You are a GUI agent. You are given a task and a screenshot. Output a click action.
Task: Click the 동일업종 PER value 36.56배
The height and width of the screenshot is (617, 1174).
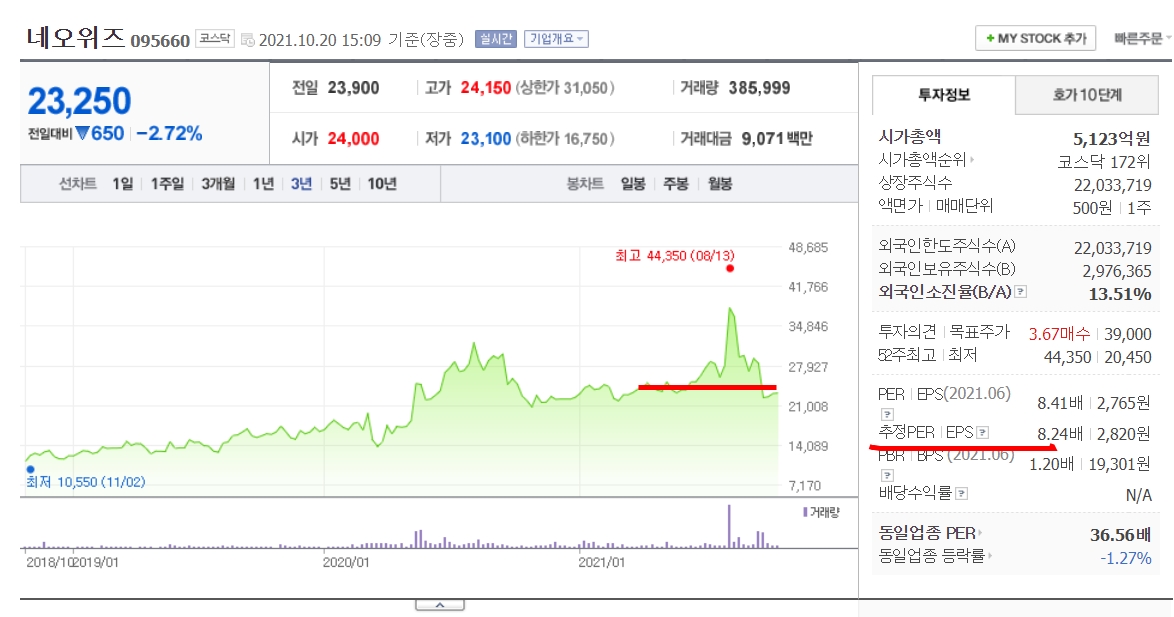pos(1120,535)
